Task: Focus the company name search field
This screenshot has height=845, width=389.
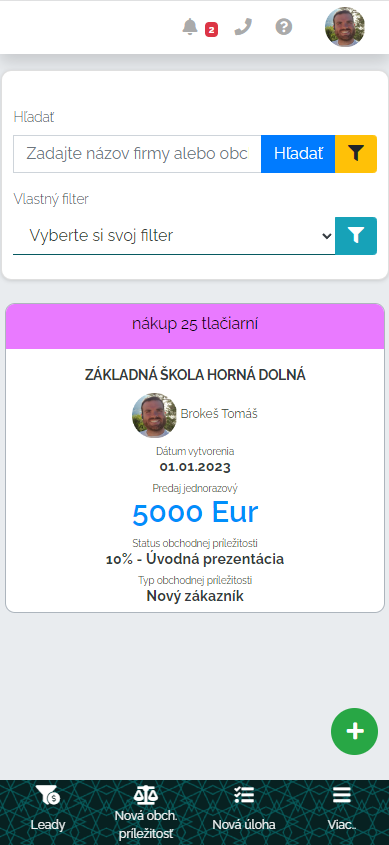Action: click(x=137, y=154)
